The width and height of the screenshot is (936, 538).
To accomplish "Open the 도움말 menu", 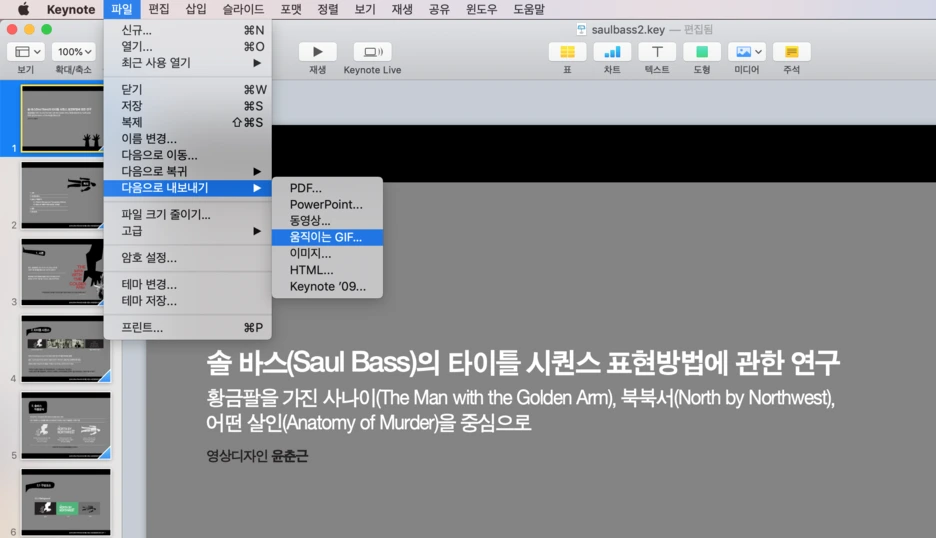I will [x=529, y=9].
